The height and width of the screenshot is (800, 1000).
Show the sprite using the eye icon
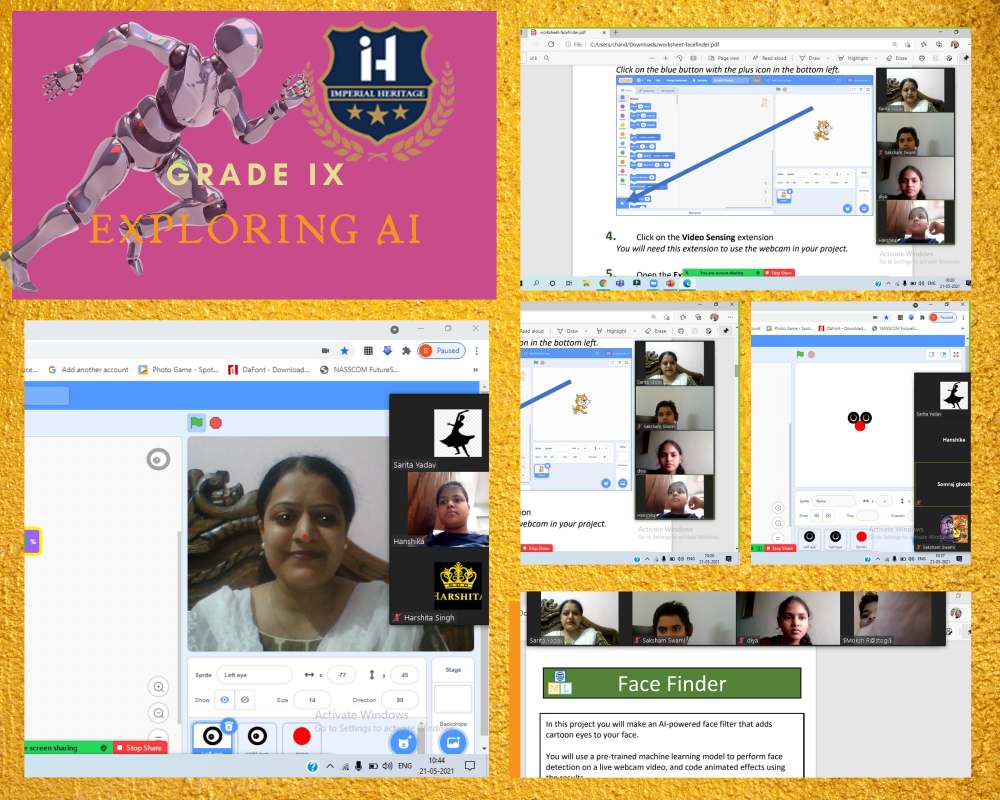pos(225,700)
